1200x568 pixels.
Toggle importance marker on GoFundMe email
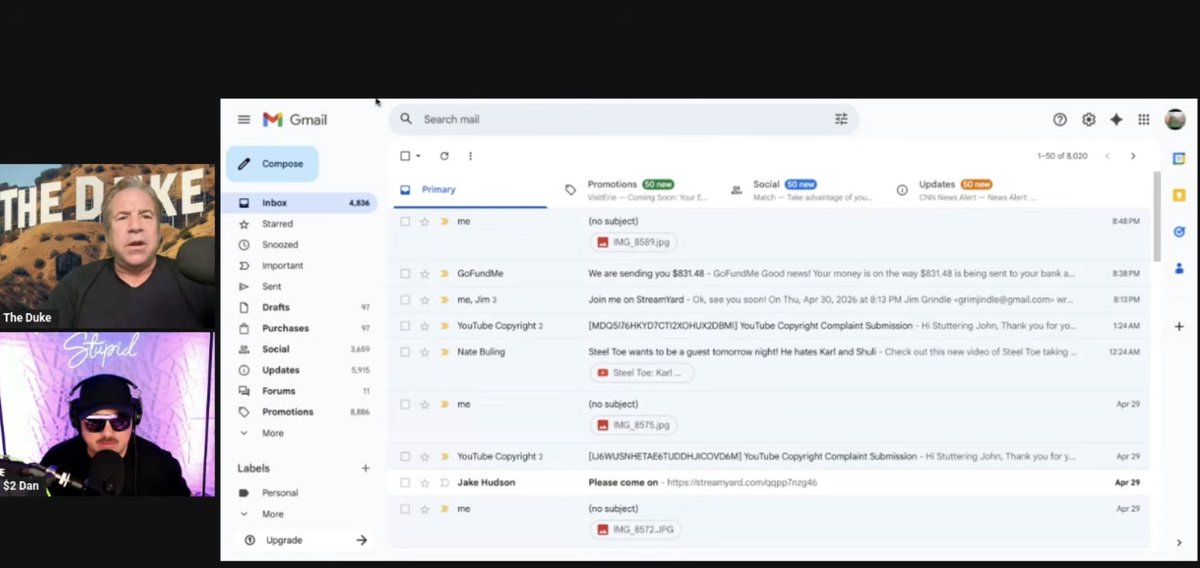(x=444, y=273)
